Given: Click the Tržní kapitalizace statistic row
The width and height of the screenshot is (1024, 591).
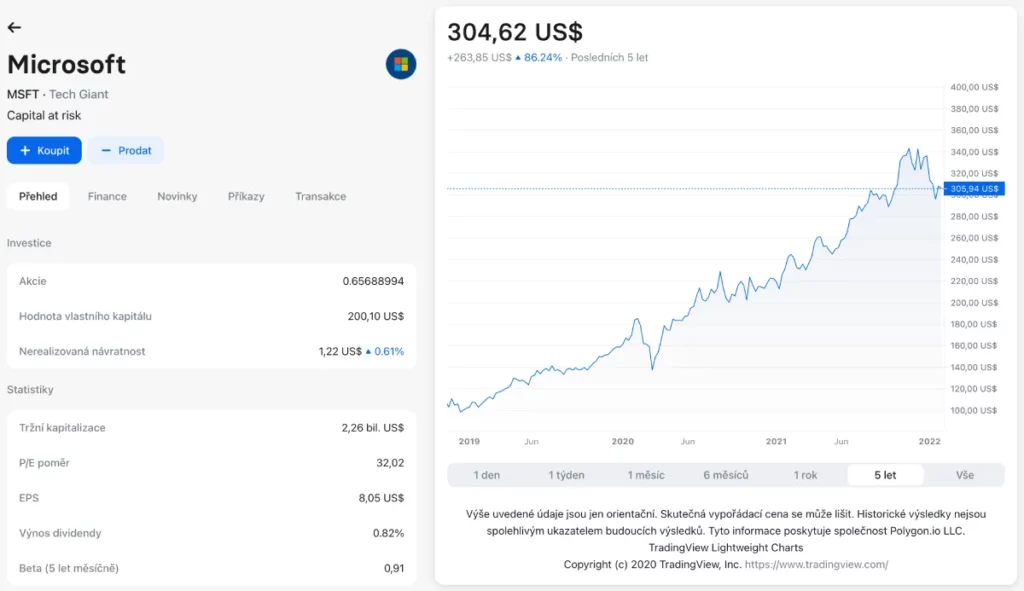Looking at the screenshot, I should tap(211, 427).
